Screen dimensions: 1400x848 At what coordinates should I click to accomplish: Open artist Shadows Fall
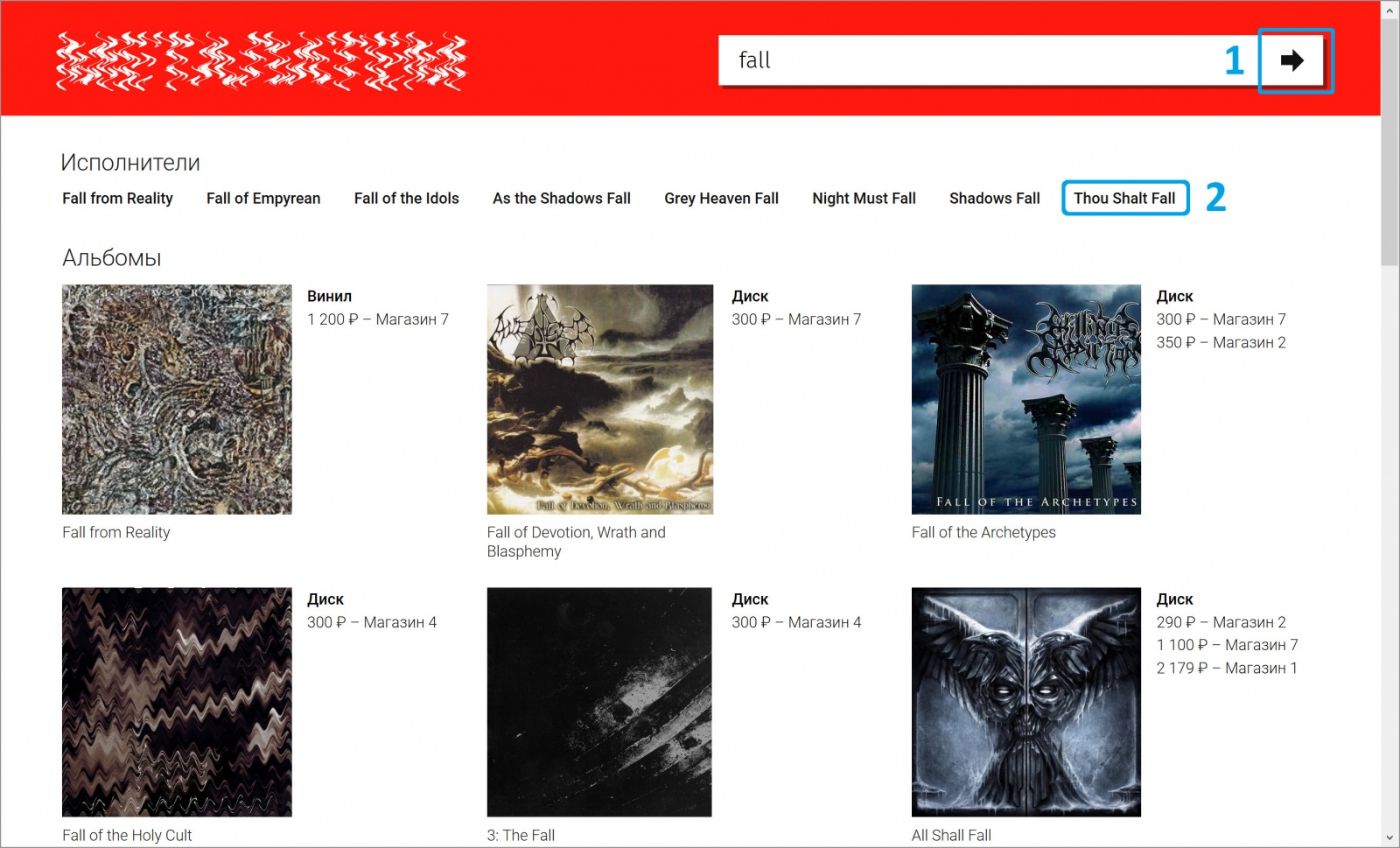pos(995,199)
